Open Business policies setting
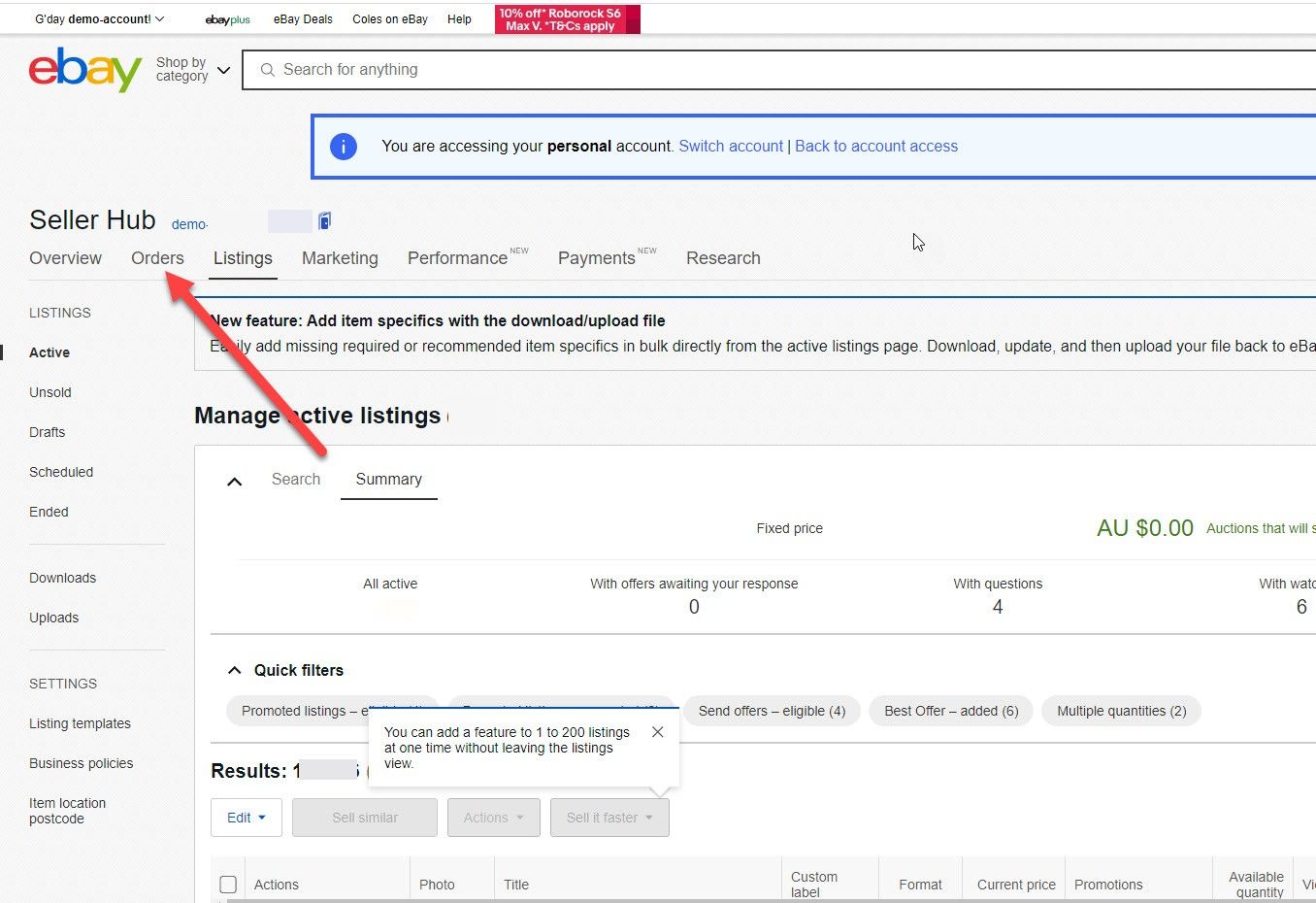This screenshot has height=903, width=1316. click(82, 763)
